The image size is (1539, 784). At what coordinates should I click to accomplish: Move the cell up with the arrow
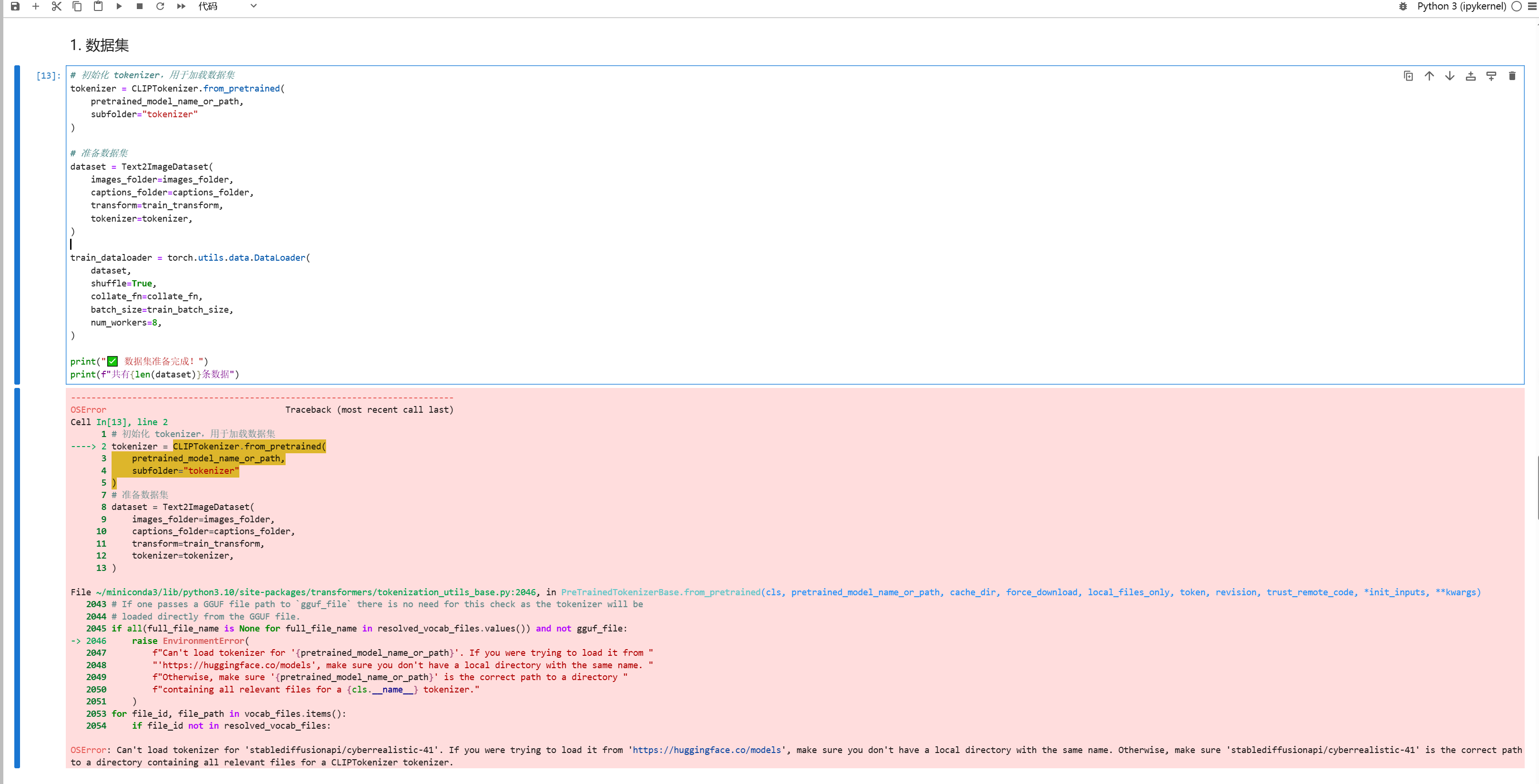(1429, 76)
